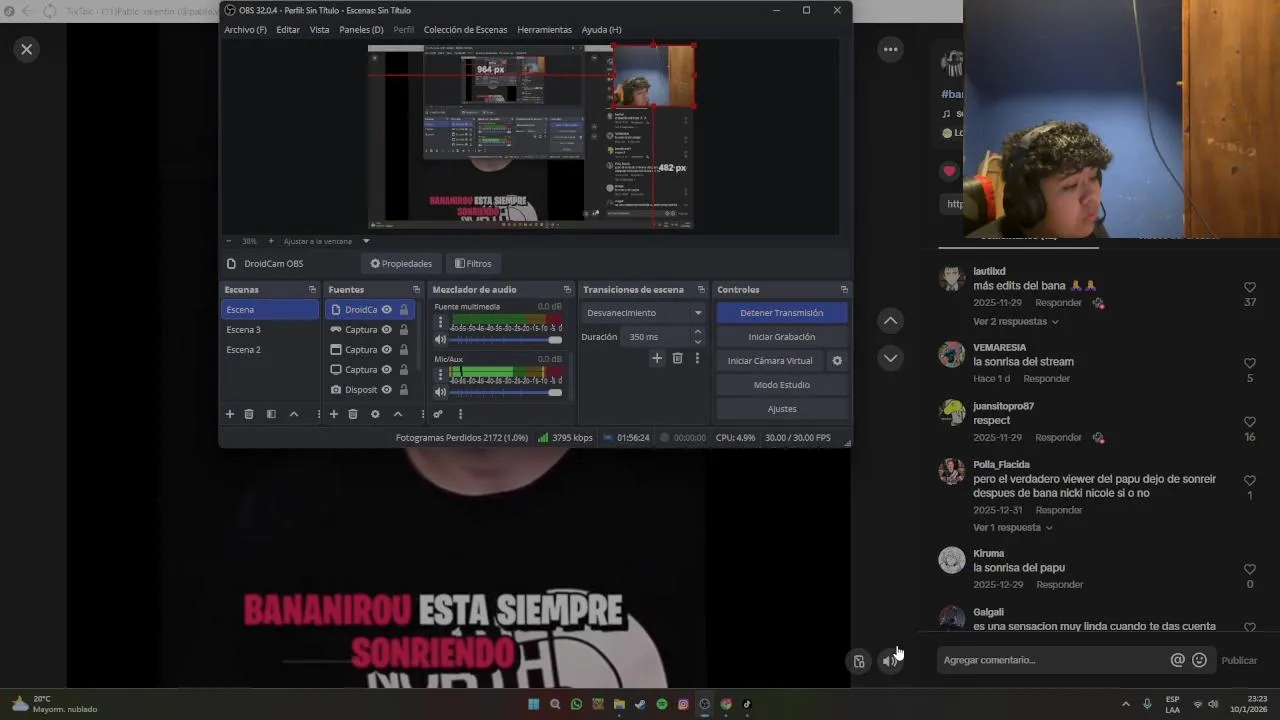
Task: Open transition properties three-dots icon
Action: point(697,358)
